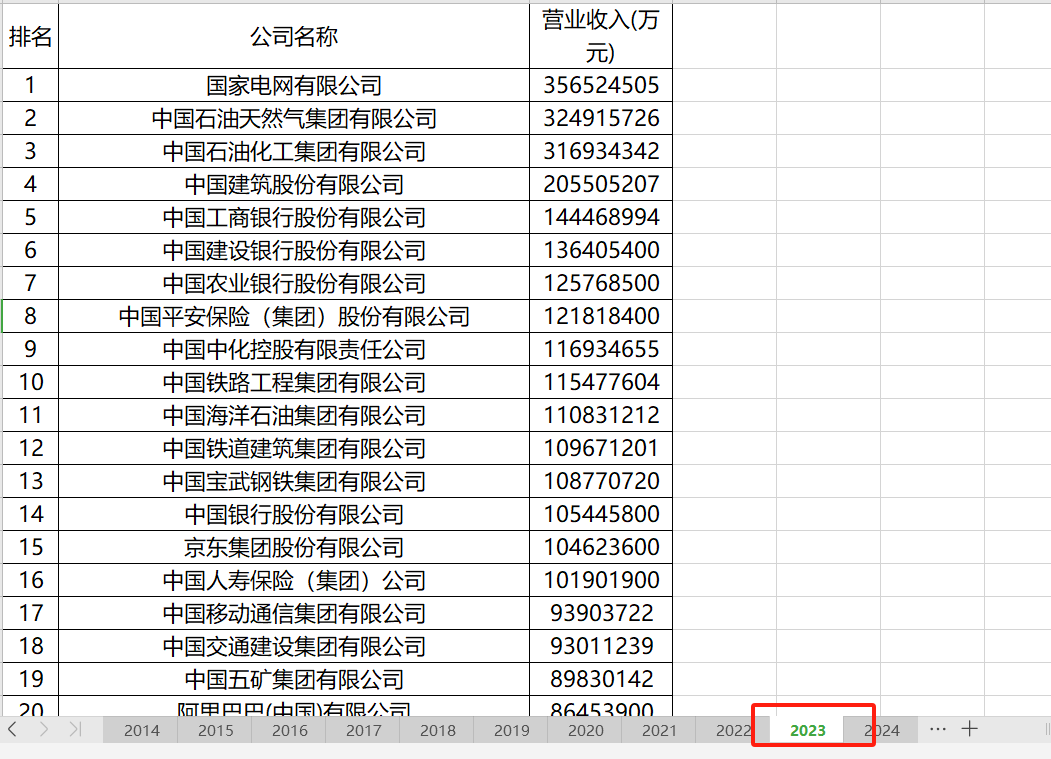The height and width of the screenshot is (759, 1051).
Task: Go to the 2022 sheet tab
Action: point(732,730)
